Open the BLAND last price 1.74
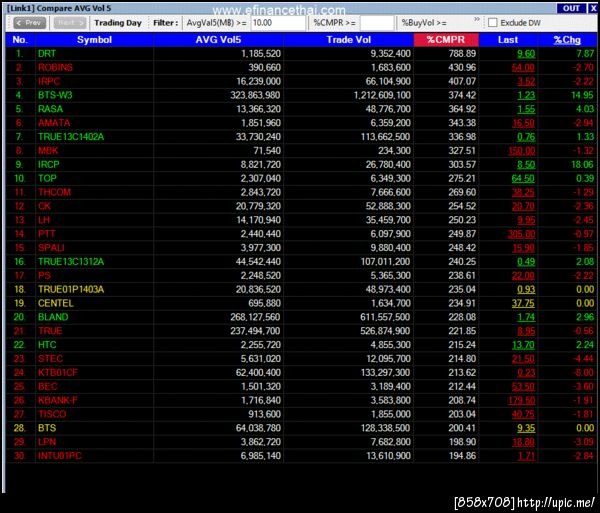 pyautogui.click(x=526, y=317)
